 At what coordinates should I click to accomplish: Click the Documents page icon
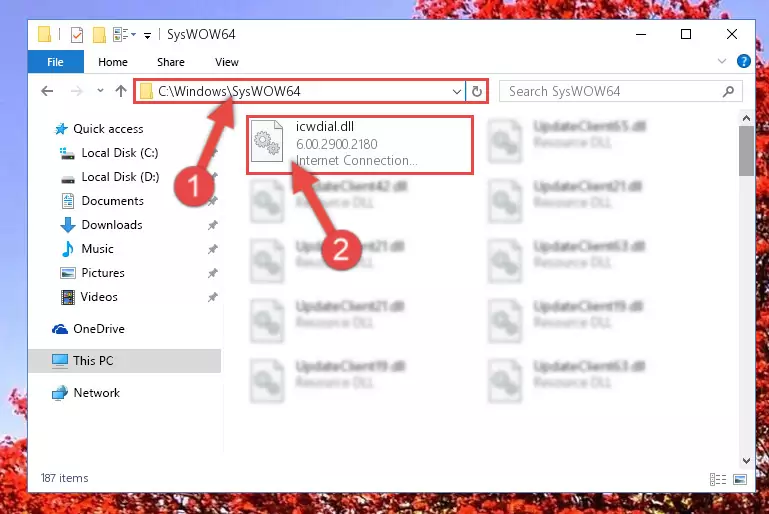[68, 201]
